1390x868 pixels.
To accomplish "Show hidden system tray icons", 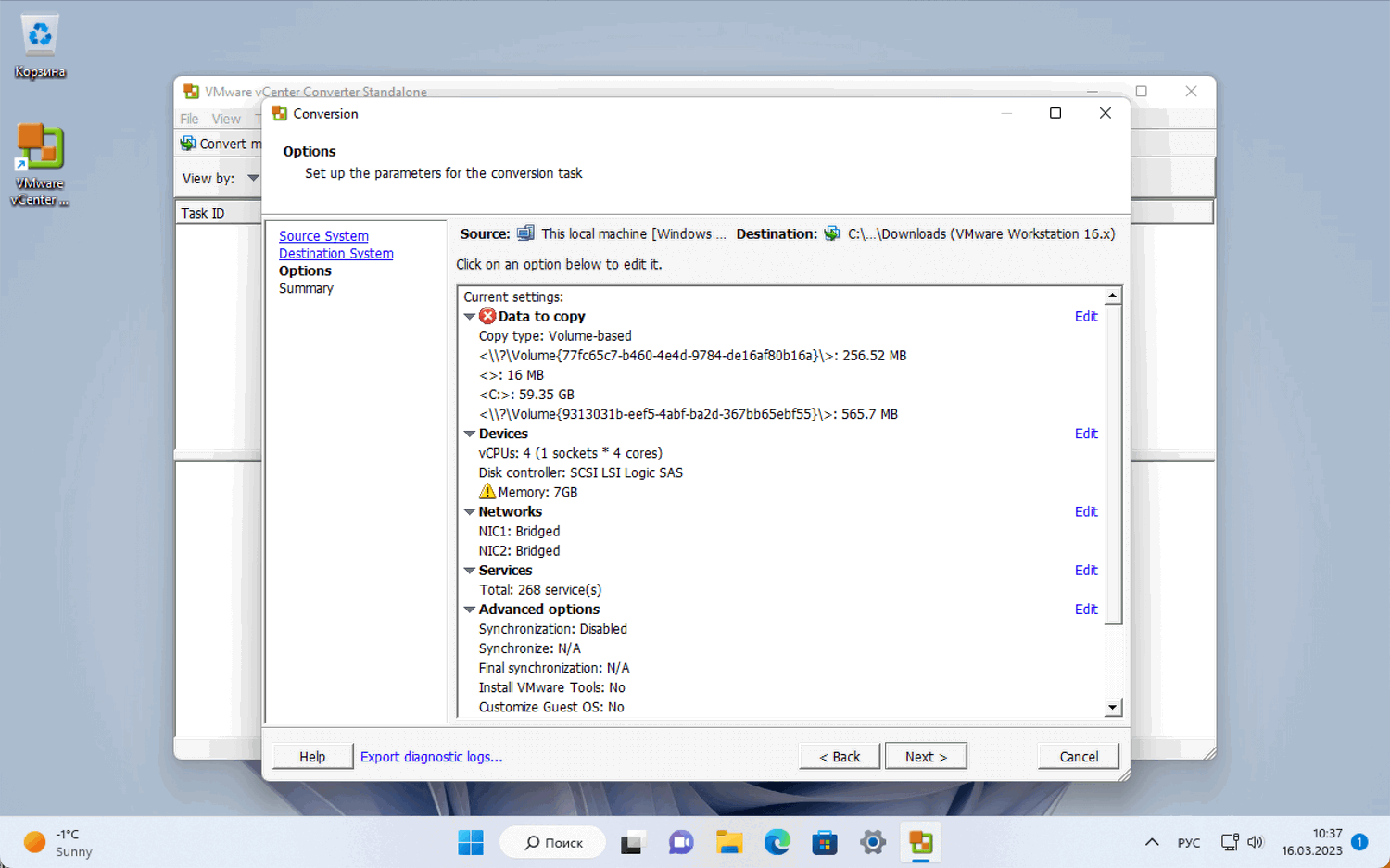I will tap(1152, 842).
